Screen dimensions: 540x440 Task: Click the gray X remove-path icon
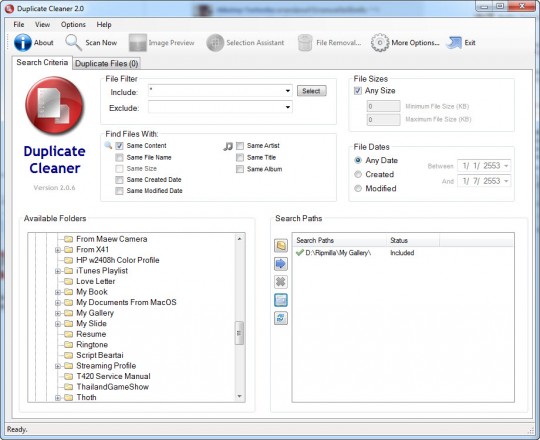click(281, 282)
